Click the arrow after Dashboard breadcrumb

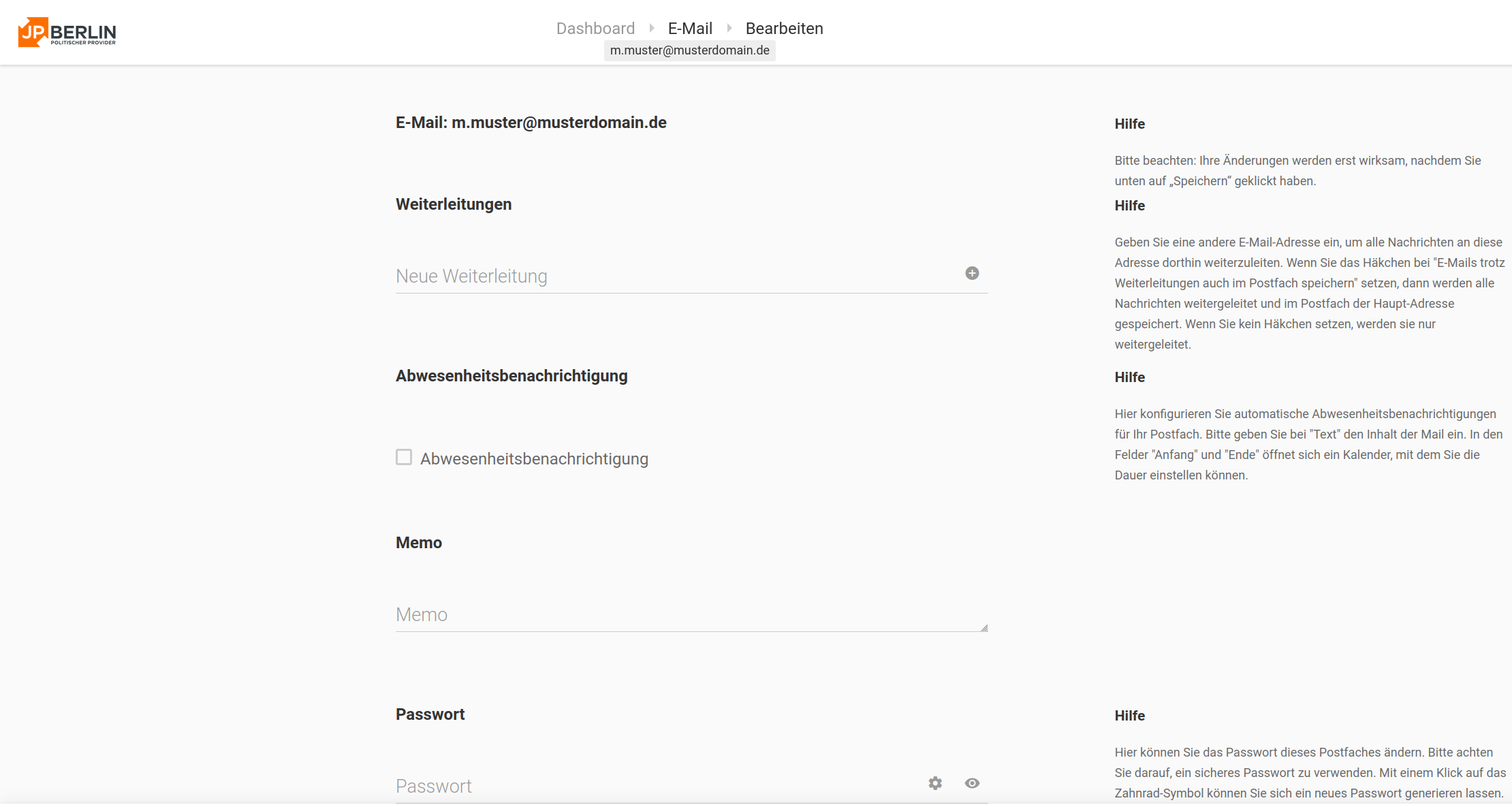point(652,29)
